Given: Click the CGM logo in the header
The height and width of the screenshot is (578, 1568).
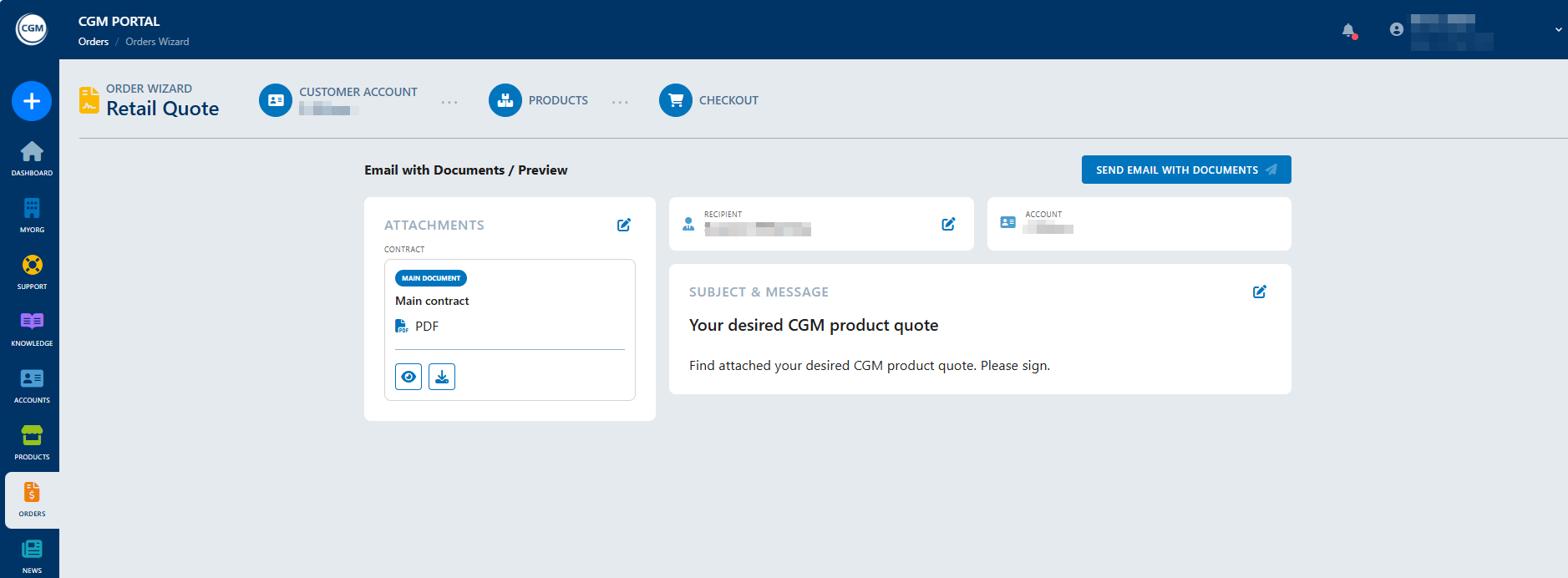Looking at the screenshot, I should tap(32, 29).
